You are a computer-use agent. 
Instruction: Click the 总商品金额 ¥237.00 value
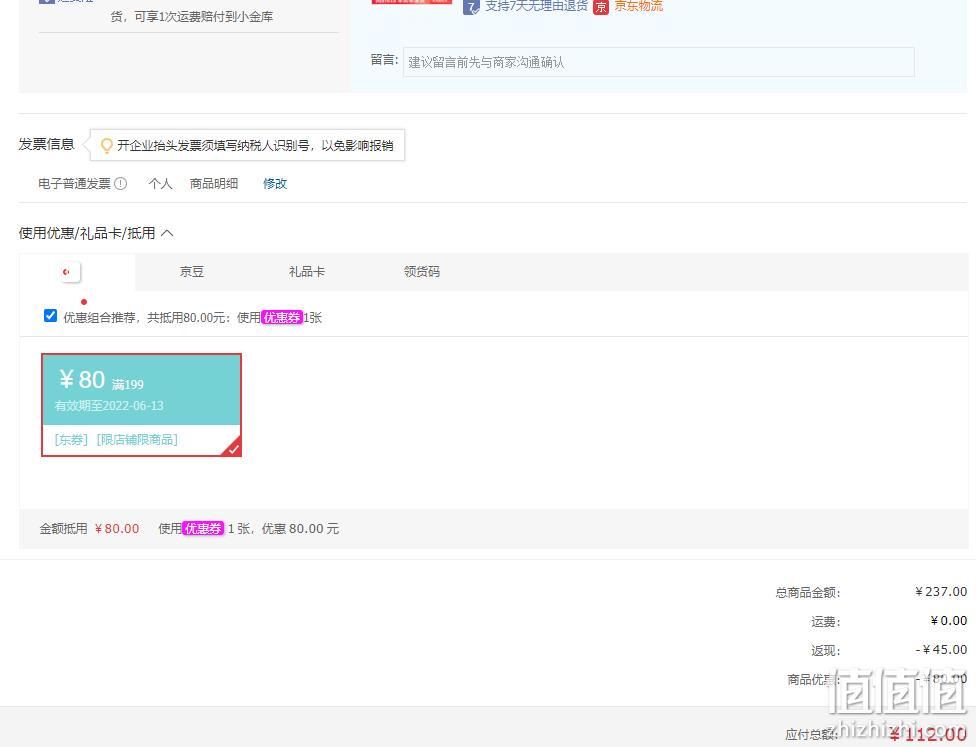(941, 591)
